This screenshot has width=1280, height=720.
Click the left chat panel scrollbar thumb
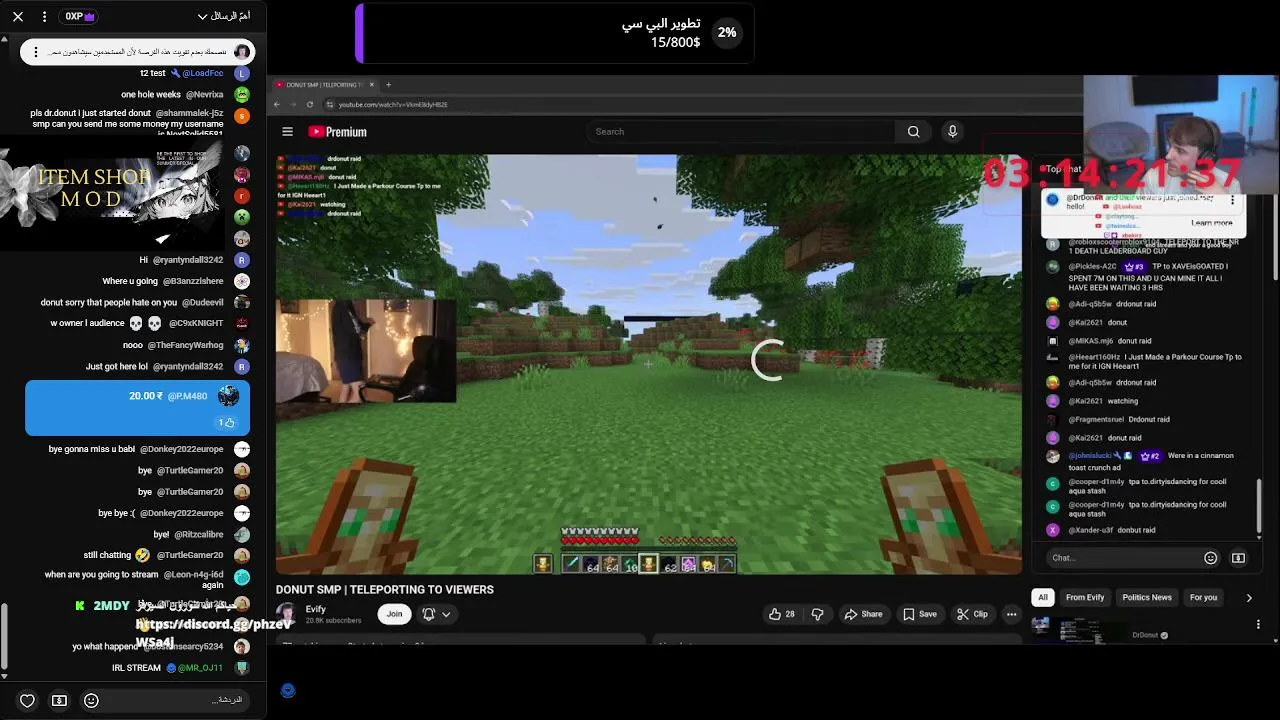tap(4, 635)
